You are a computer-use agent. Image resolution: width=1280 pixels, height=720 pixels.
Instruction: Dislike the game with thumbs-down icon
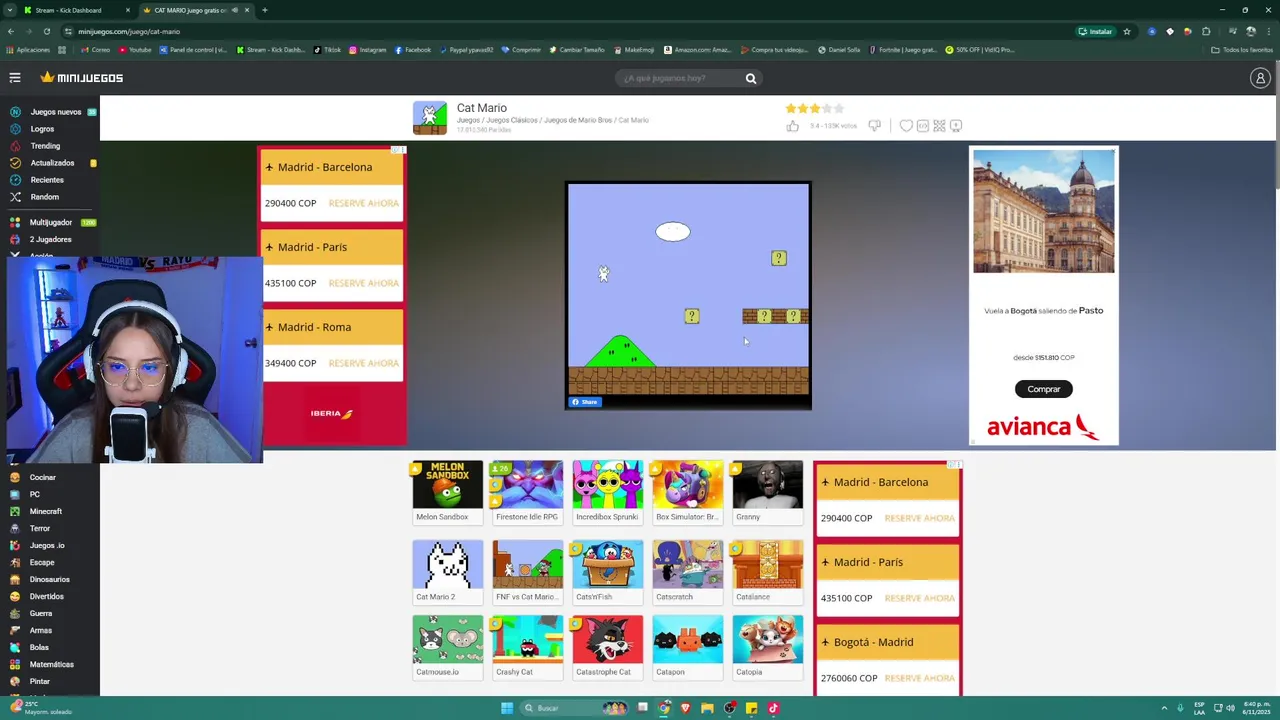pos(875,126)
